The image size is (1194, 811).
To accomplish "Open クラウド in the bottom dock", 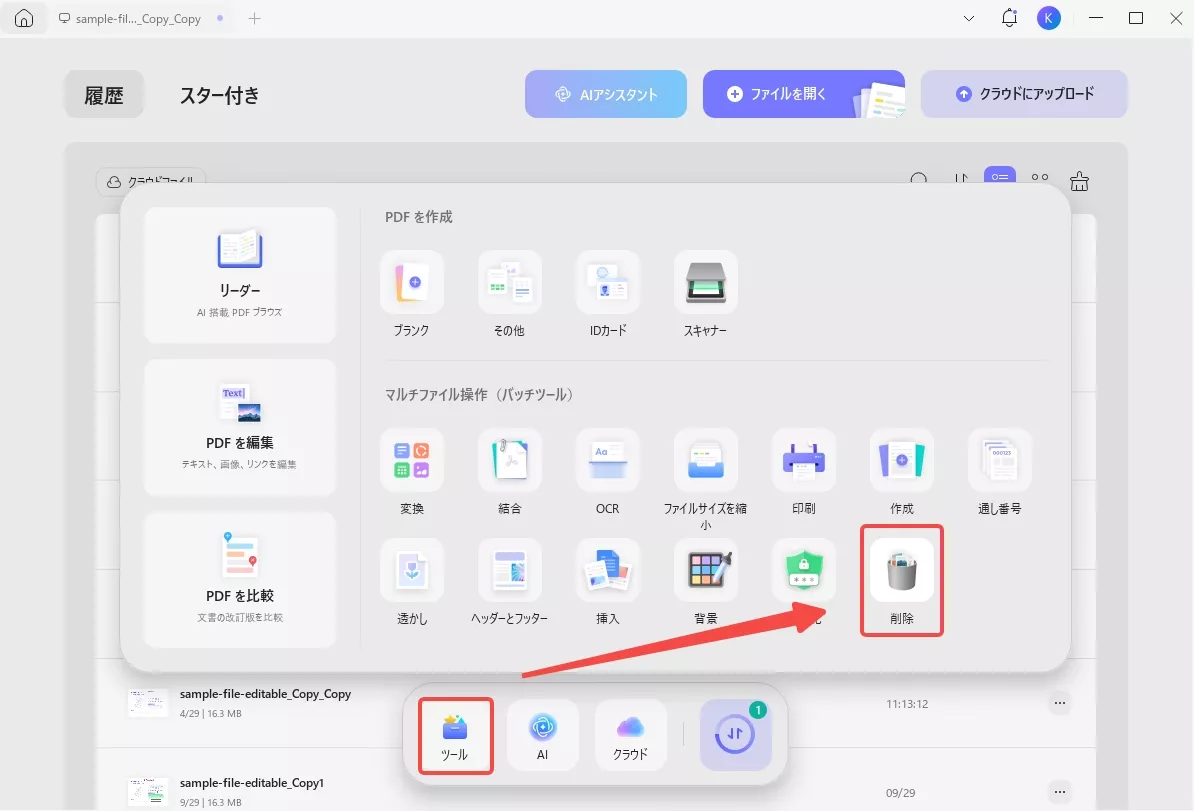I will pos(631,736).
